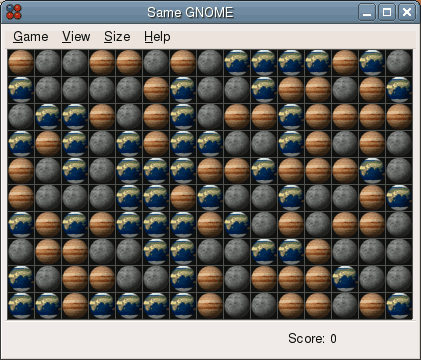Click the Same GNOME window title text

pyautogui.click(x=190, y=13)
